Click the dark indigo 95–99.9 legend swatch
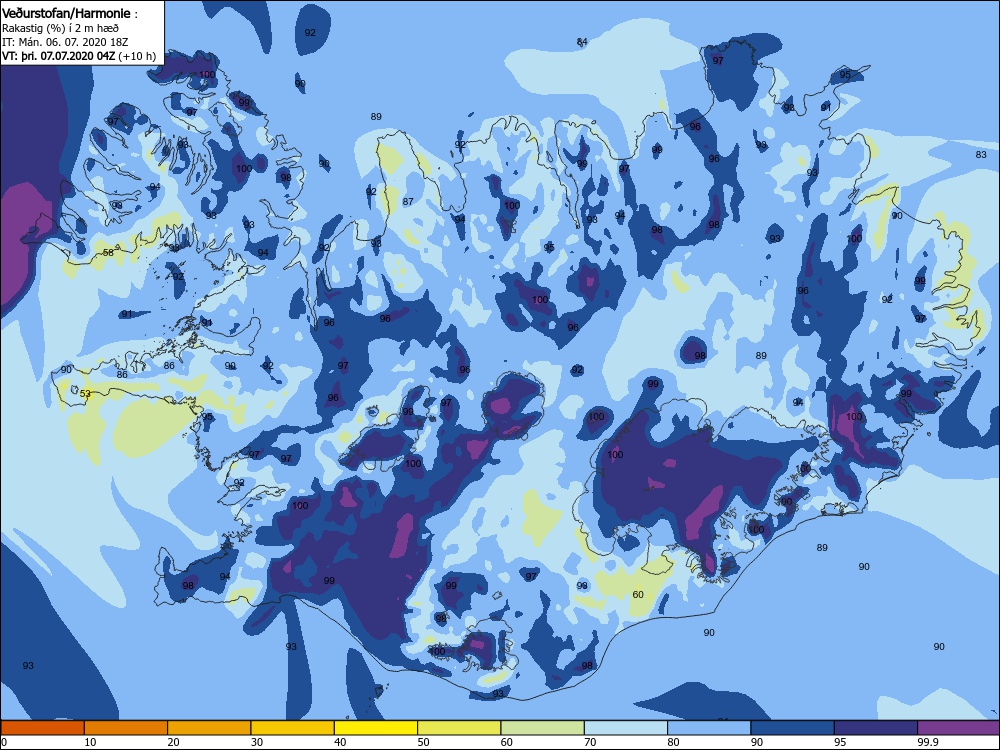1000x750 pixels. [876, 728]
